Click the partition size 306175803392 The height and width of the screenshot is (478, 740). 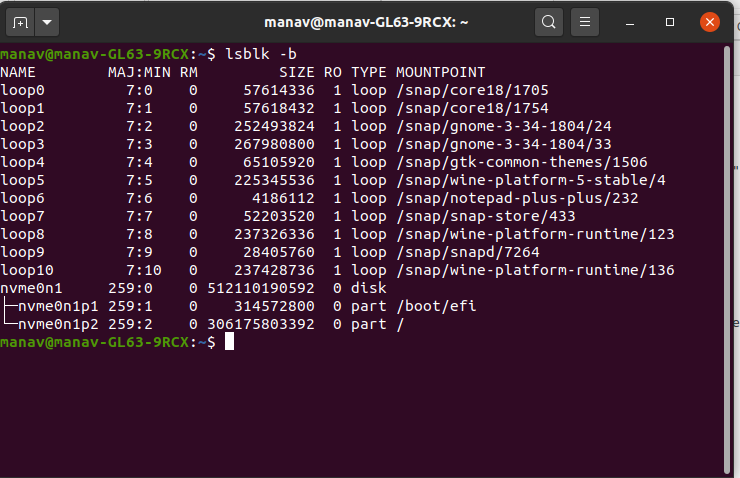tap(261, 324)
